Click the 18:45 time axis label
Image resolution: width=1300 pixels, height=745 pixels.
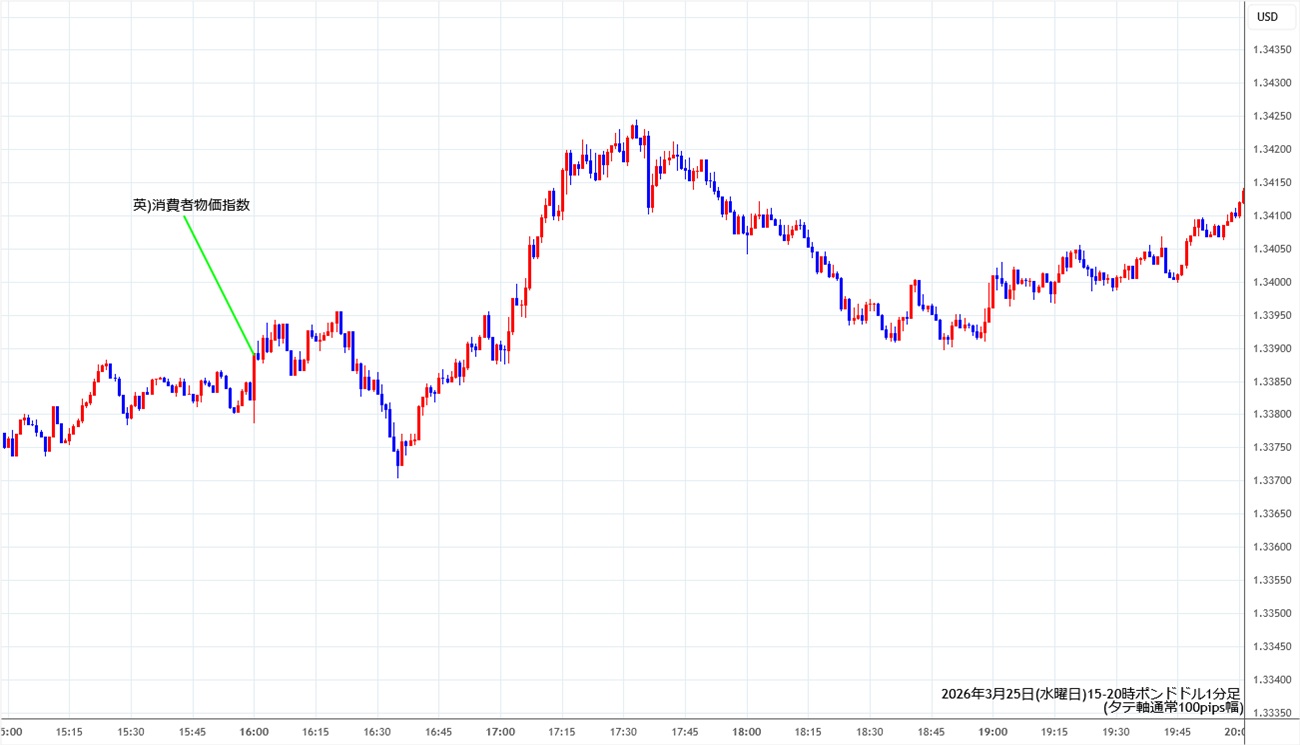pos(930,732)
